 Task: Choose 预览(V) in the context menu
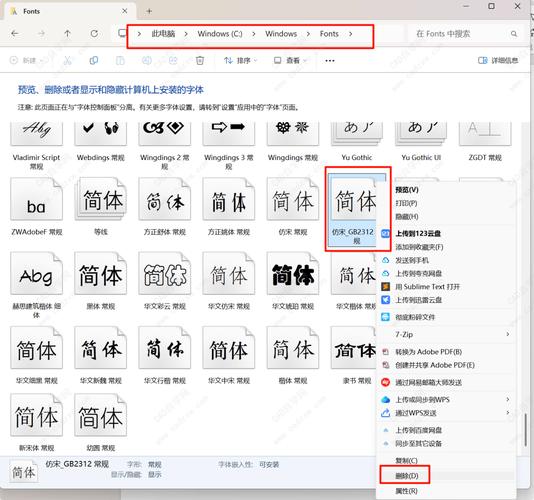click(446, 190)
